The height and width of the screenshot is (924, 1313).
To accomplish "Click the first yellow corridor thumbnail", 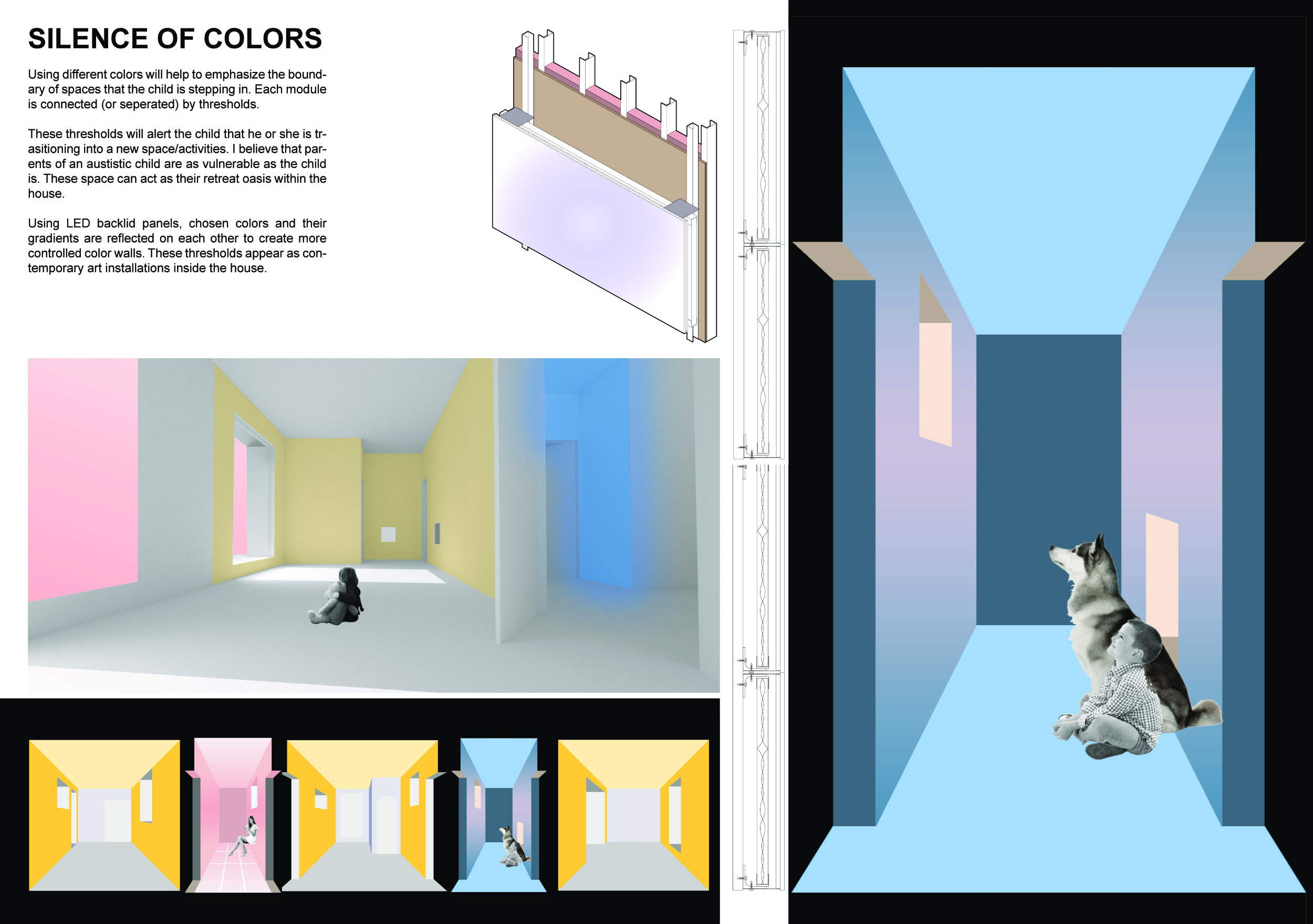I will click(105, 815).
